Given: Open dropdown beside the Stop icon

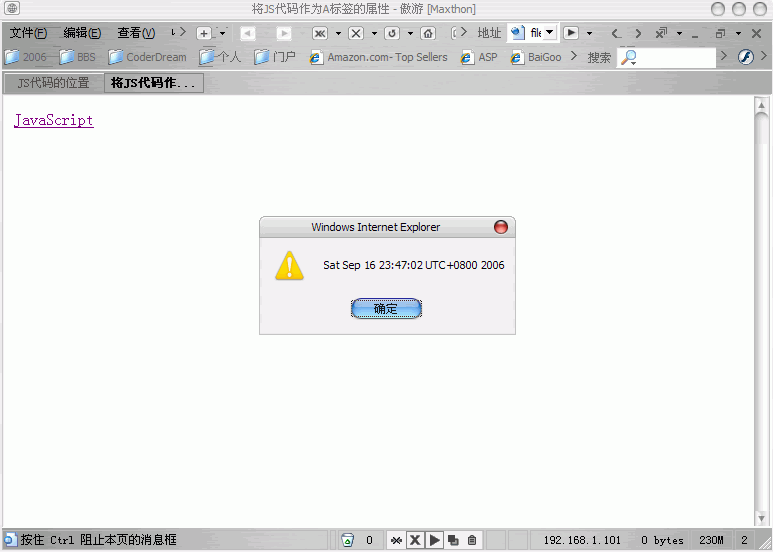Looking at the screenshot, I should click(374, 34).
